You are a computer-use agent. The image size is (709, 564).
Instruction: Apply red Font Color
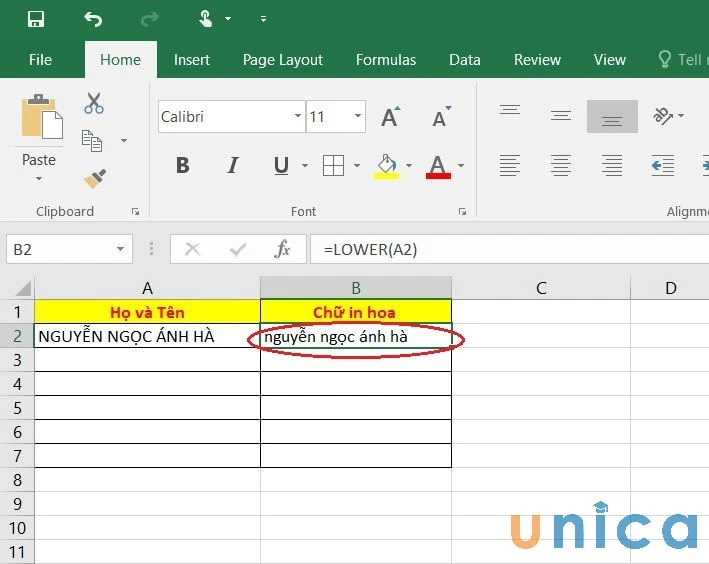[438, 166]
